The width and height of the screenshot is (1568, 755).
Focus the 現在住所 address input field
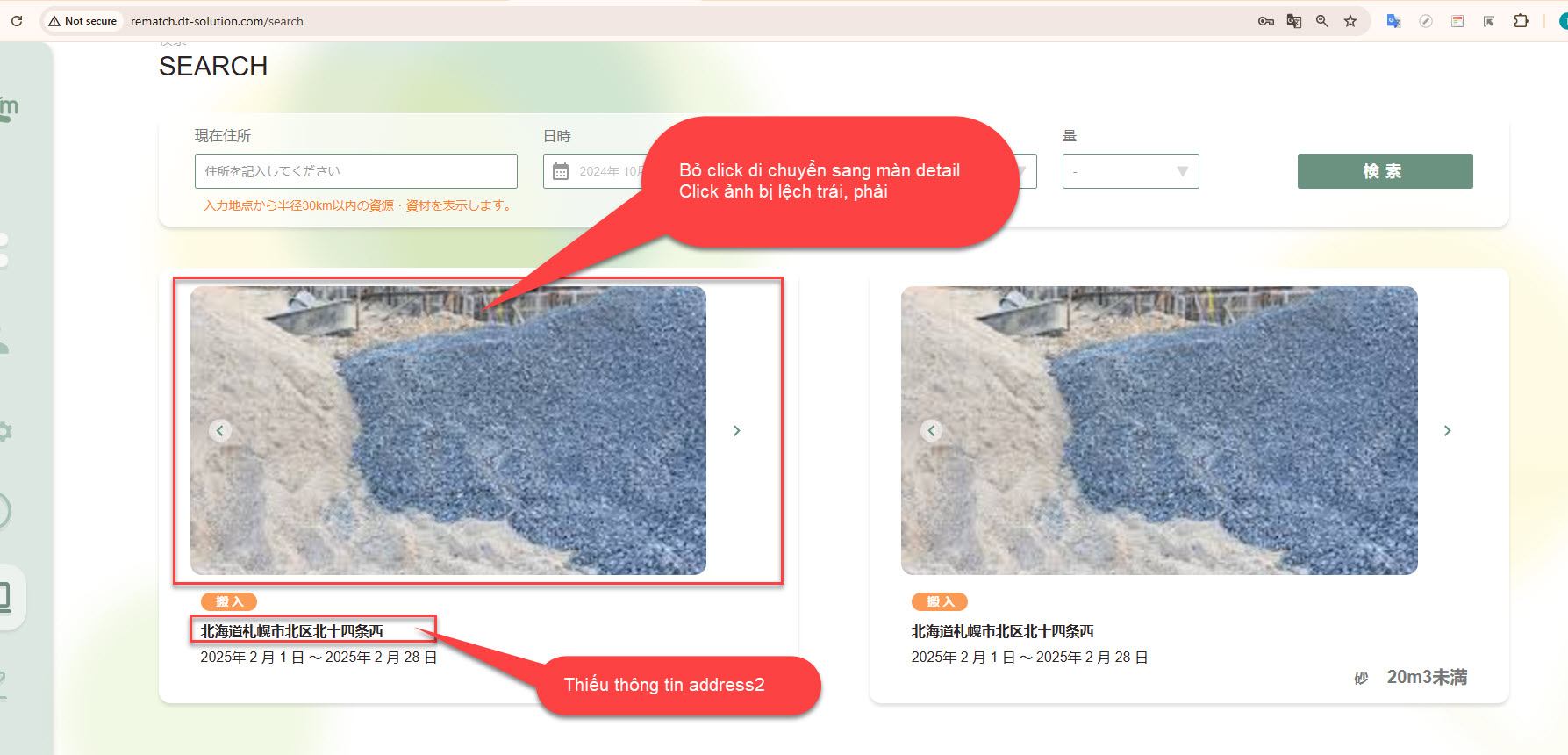[x=355, y=171]
